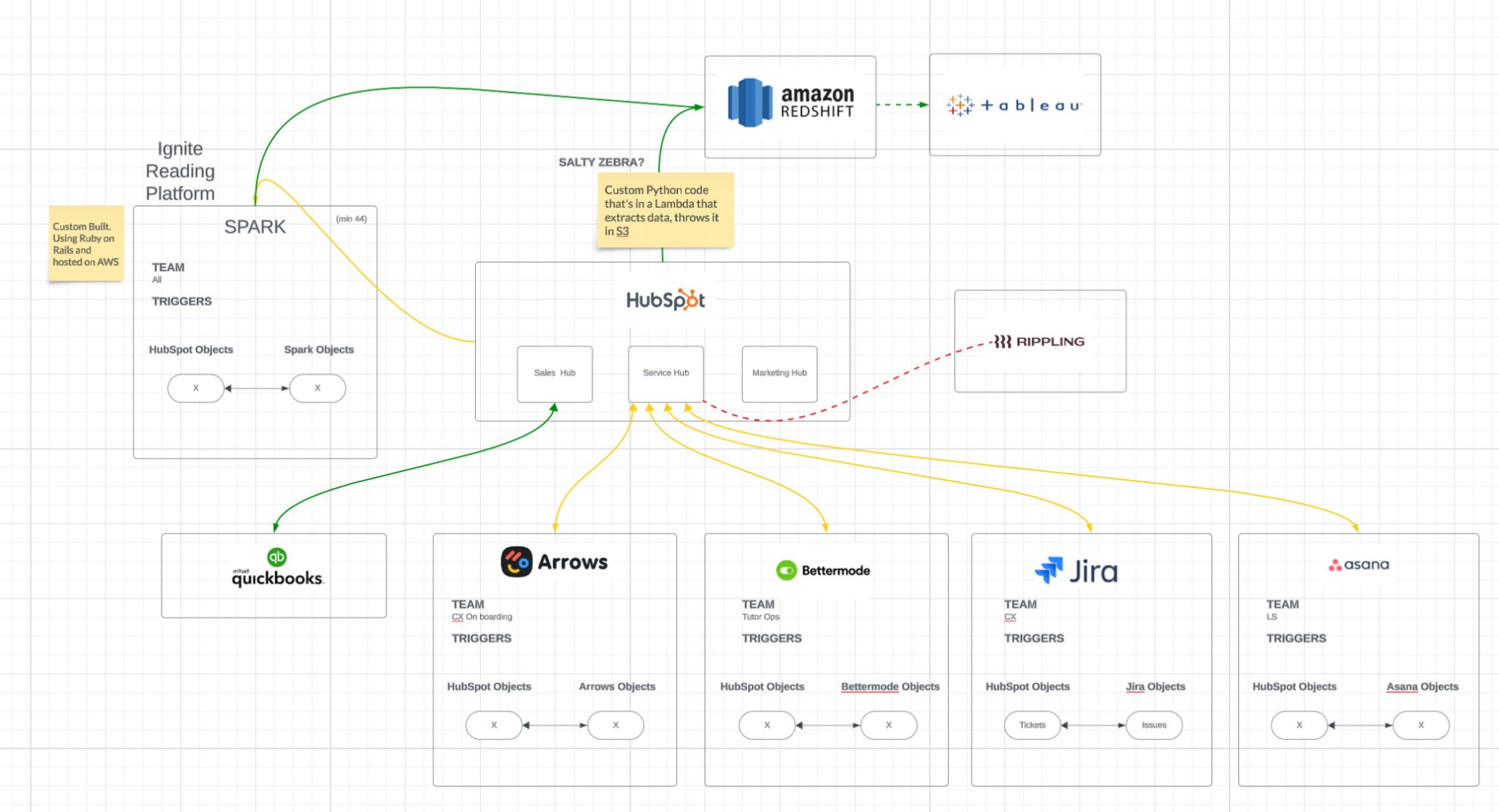This screenshot has width=1499, height=812.
Task: Click Asana Objects label
Action: point(1422,686)
